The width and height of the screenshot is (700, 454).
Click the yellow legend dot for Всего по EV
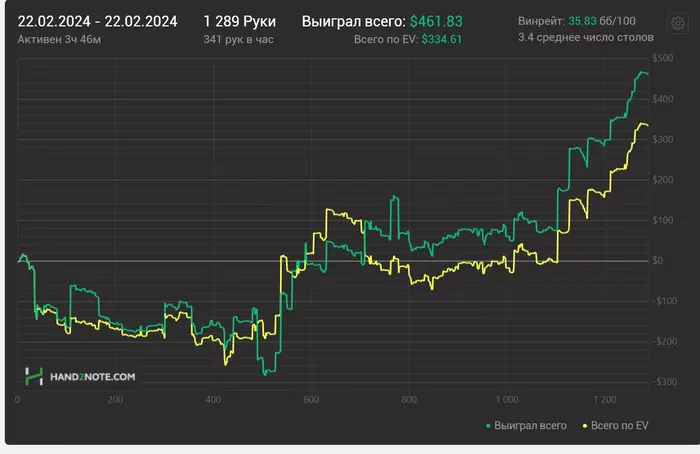point(585,426)
